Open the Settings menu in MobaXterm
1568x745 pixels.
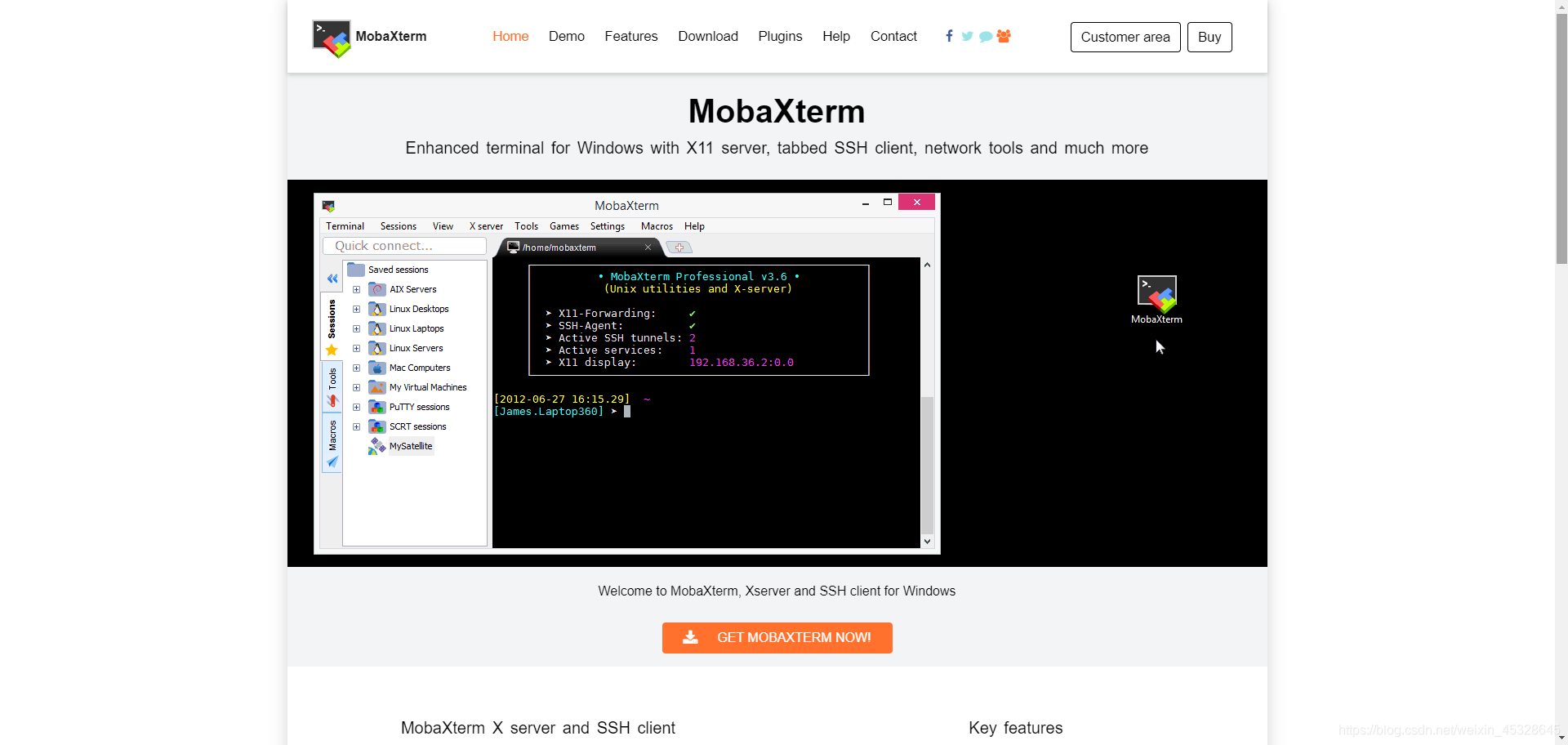tap(608, 226)
